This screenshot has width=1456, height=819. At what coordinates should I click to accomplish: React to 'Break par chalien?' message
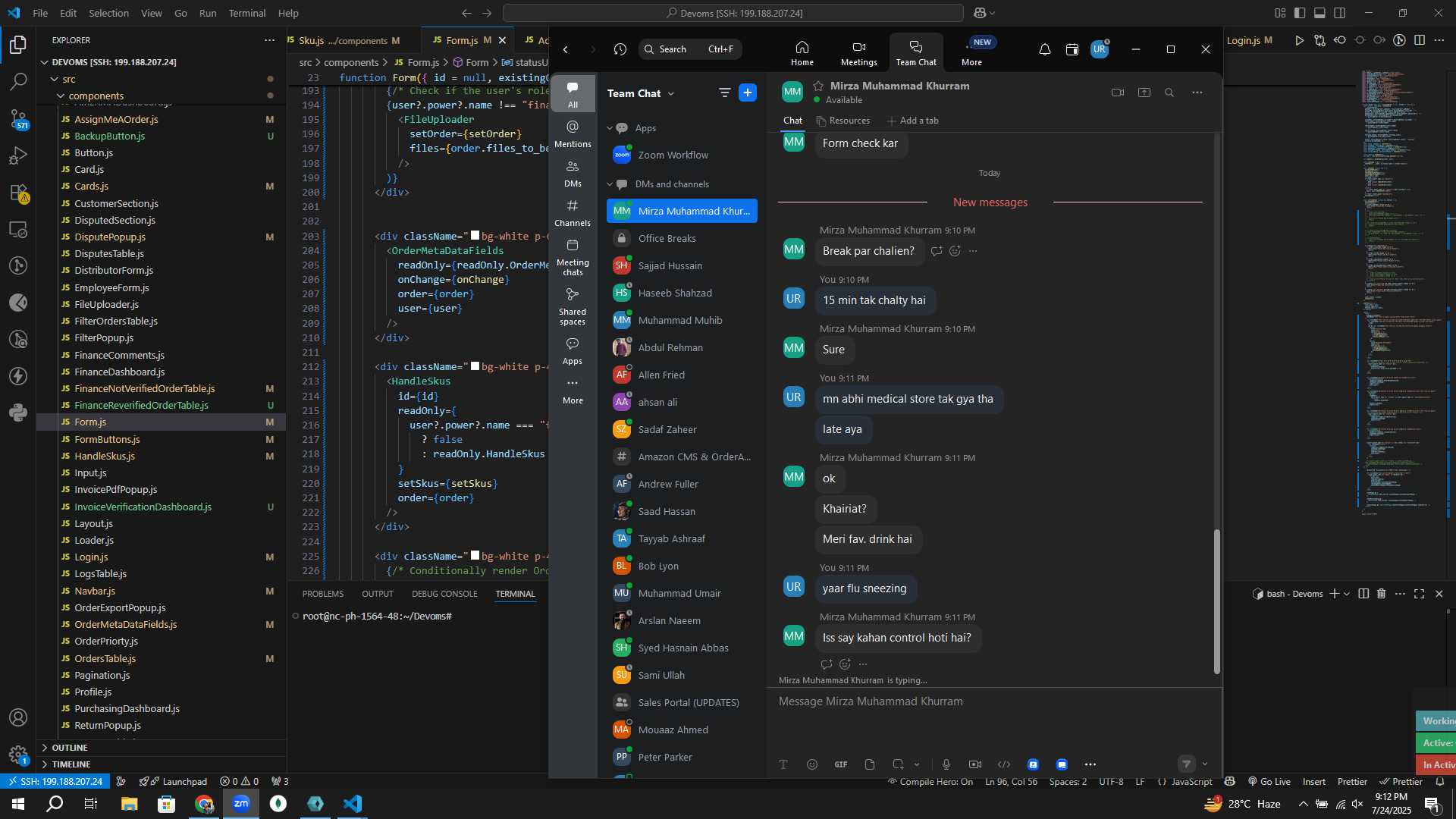955,251
